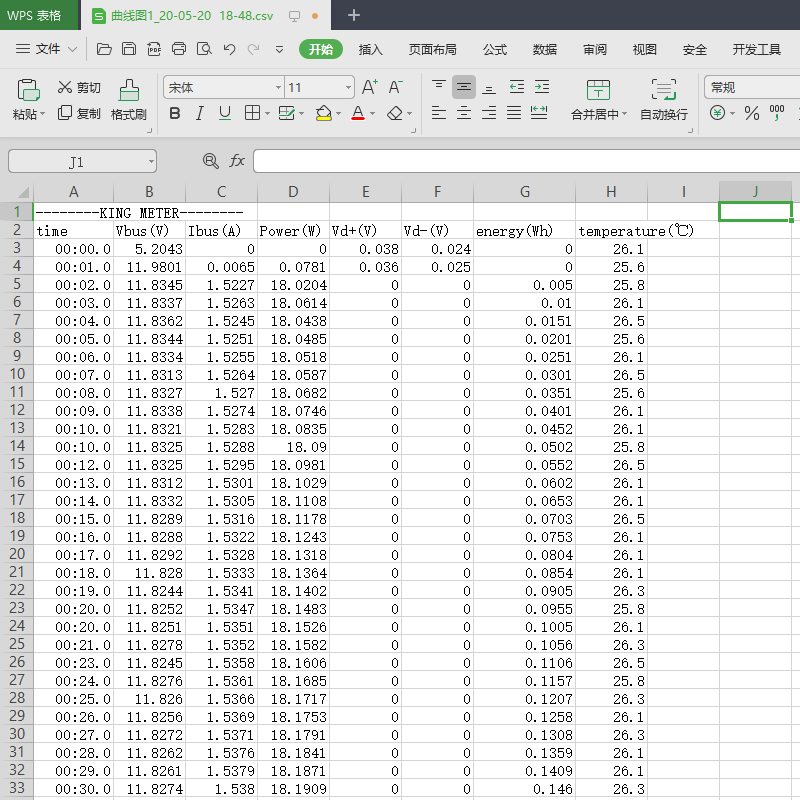
Task: Toggle Bold formatting
Action: coord(175,113)
